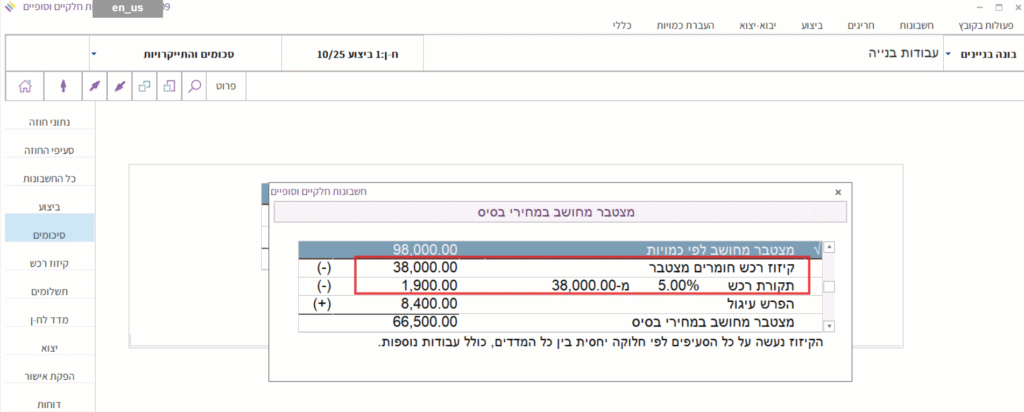Click the square layout toolbar icon

click(169, 87)
